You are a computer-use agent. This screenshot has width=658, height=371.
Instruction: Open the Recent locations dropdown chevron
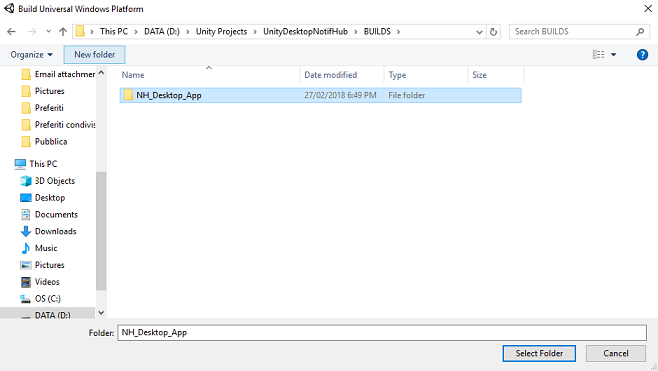point(48,31)
